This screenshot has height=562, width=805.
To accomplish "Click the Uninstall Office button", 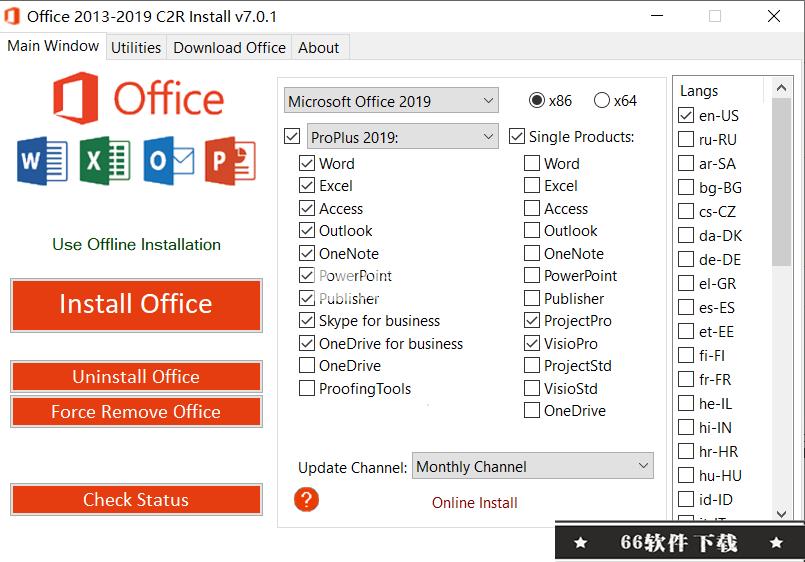I will tap(136, 377).
